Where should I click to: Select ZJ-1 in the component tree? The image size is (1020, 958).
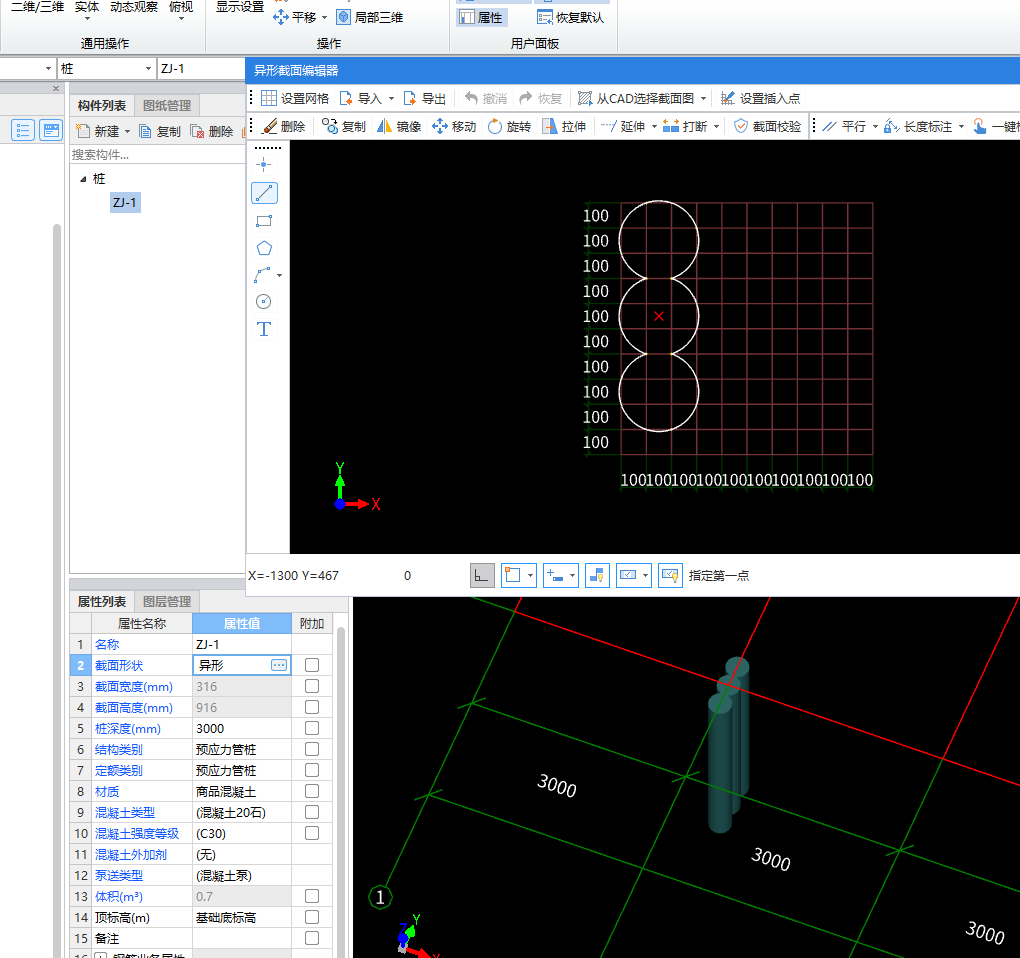pyautogui.click(x=125, y=202)
